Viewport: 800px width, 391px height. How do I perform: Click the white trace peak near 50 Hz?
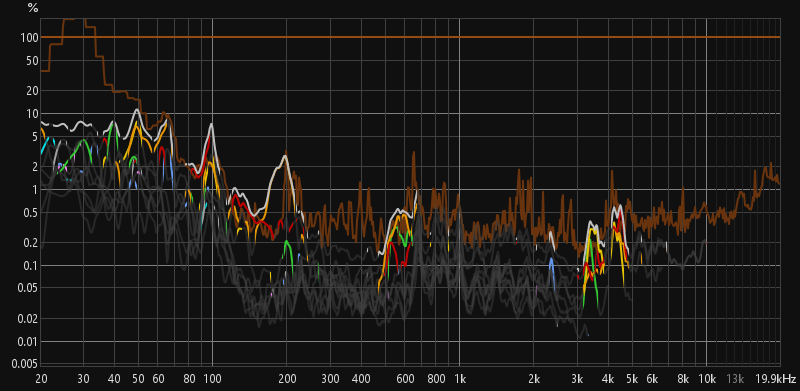click(137, 110)
